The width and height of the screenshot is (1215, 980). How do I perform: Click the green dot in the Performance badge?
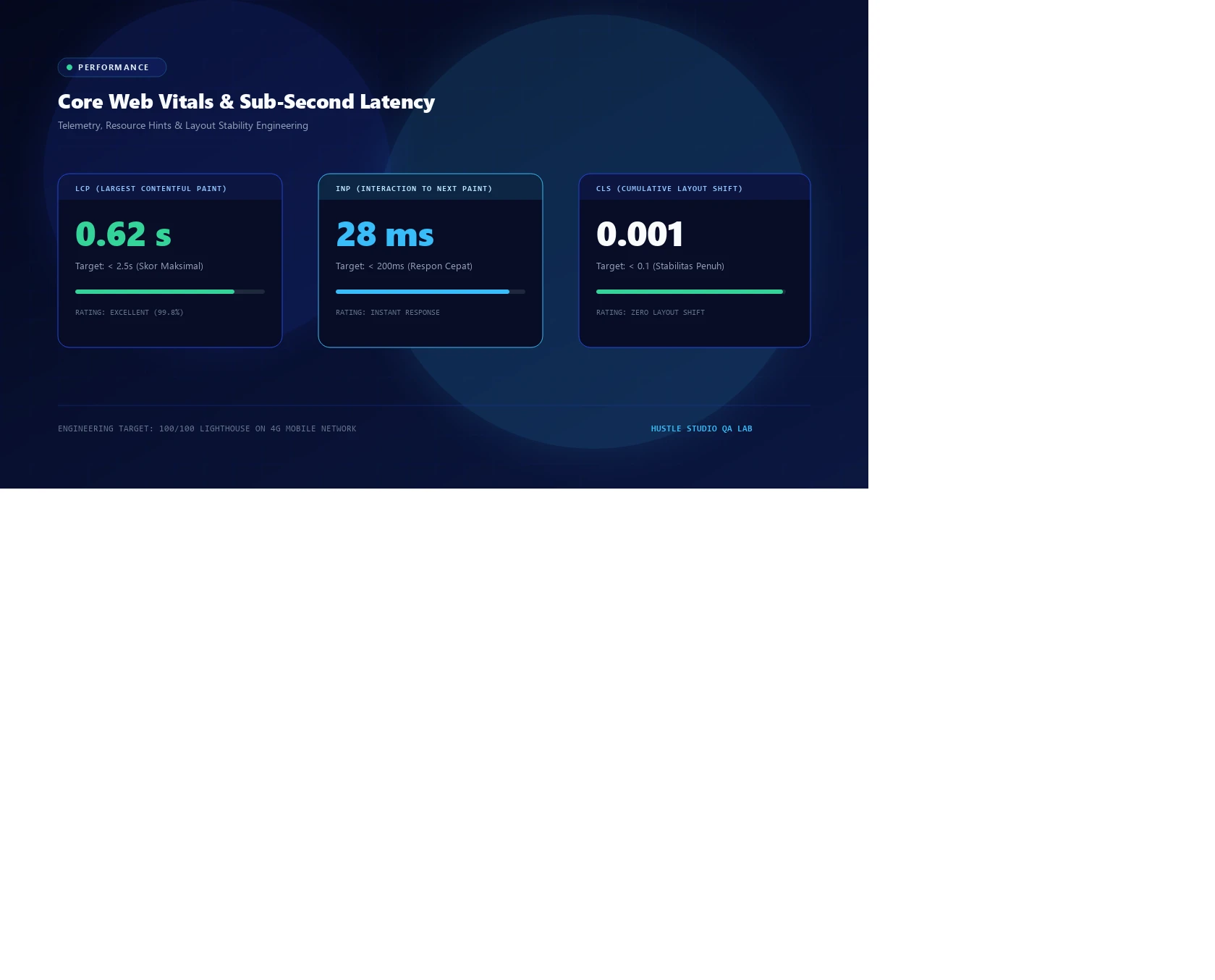[x=69, y=67]
